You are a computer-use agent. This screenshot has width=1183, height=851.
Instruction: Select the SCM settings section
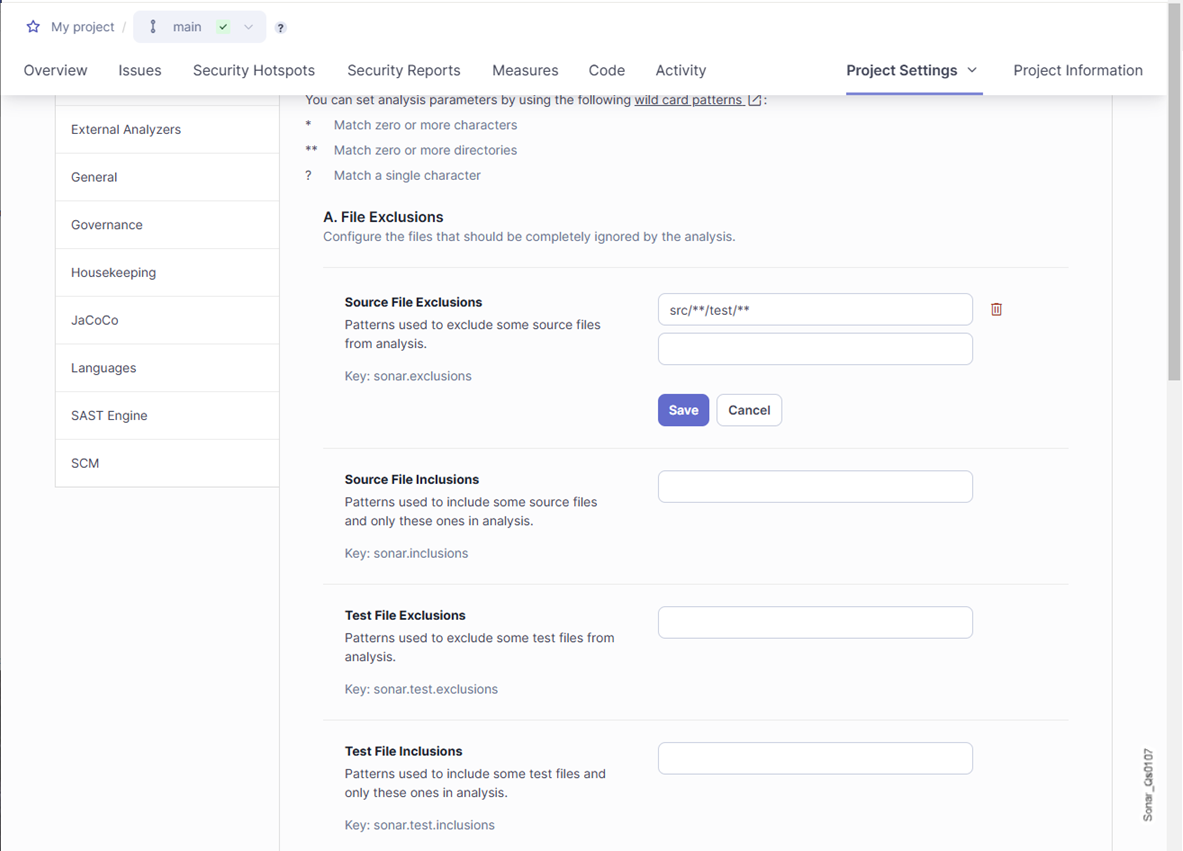[84, 463]
